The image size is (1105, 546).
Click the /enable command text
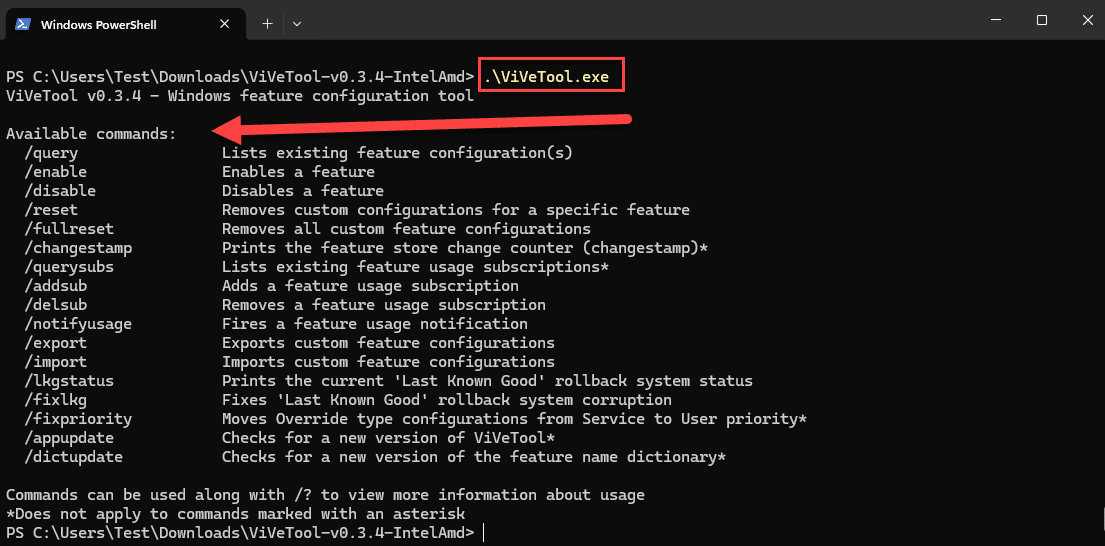pos(56,171)
